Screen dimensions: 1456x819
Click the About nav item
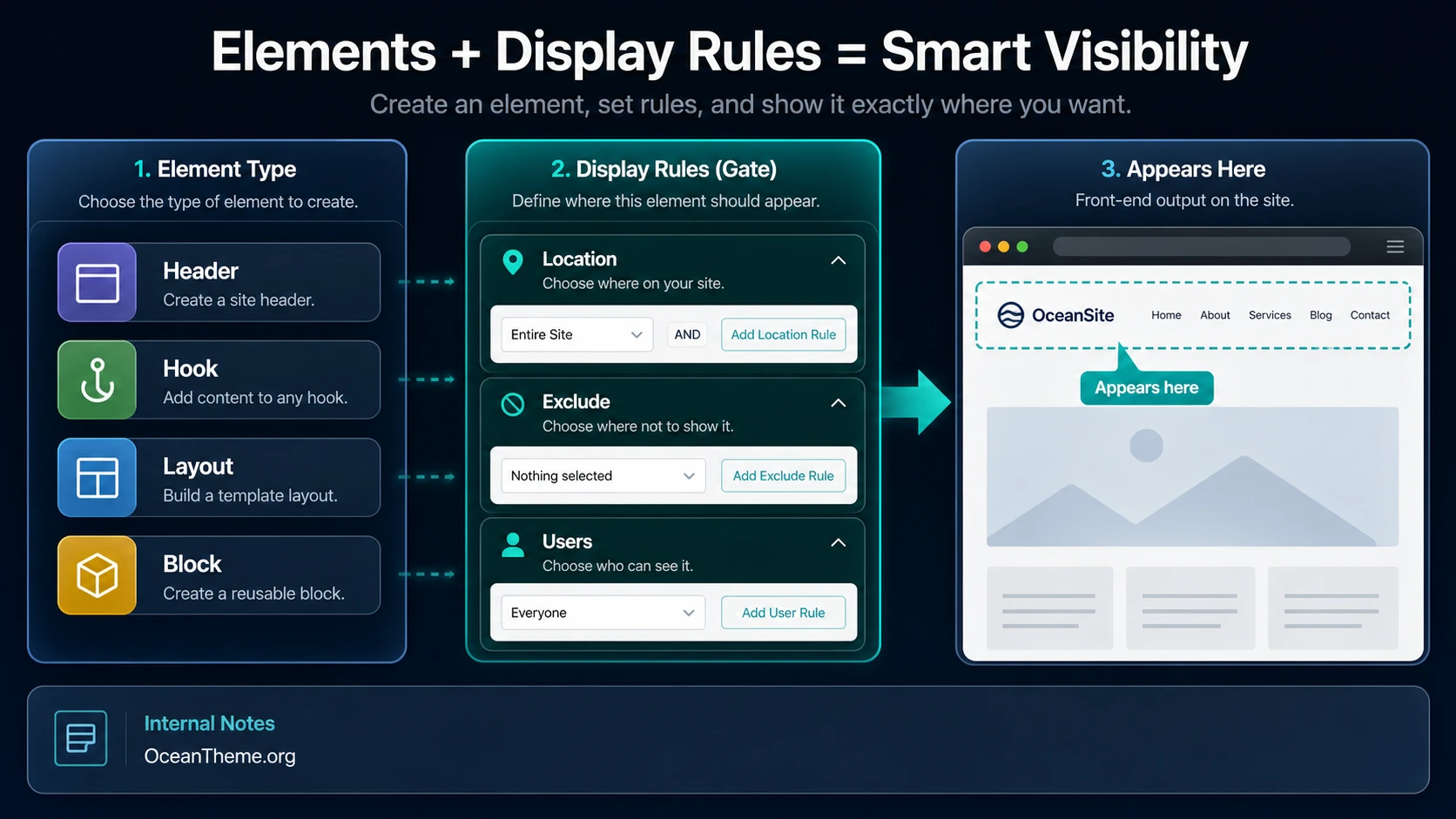[1215, 315]
